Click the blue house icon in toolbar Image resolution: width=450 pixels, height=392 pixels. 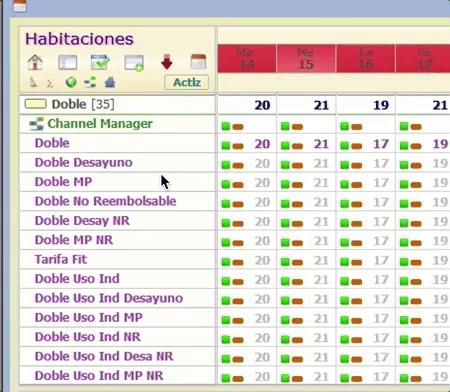110,82
